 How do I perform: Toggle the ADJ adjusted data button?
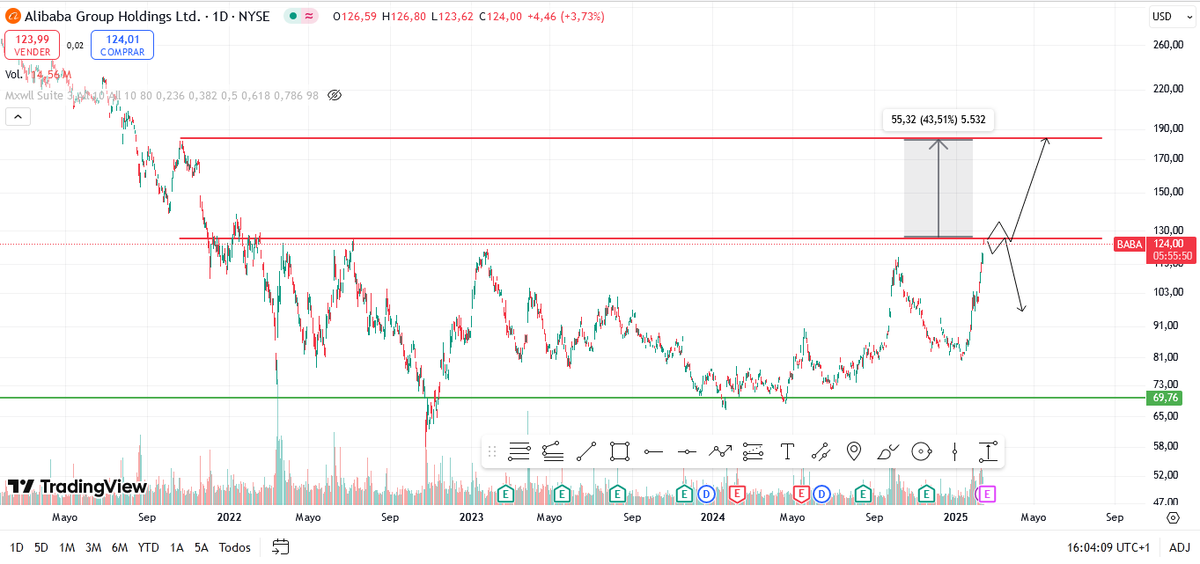pyautogui.click(x=1179, y=547)
